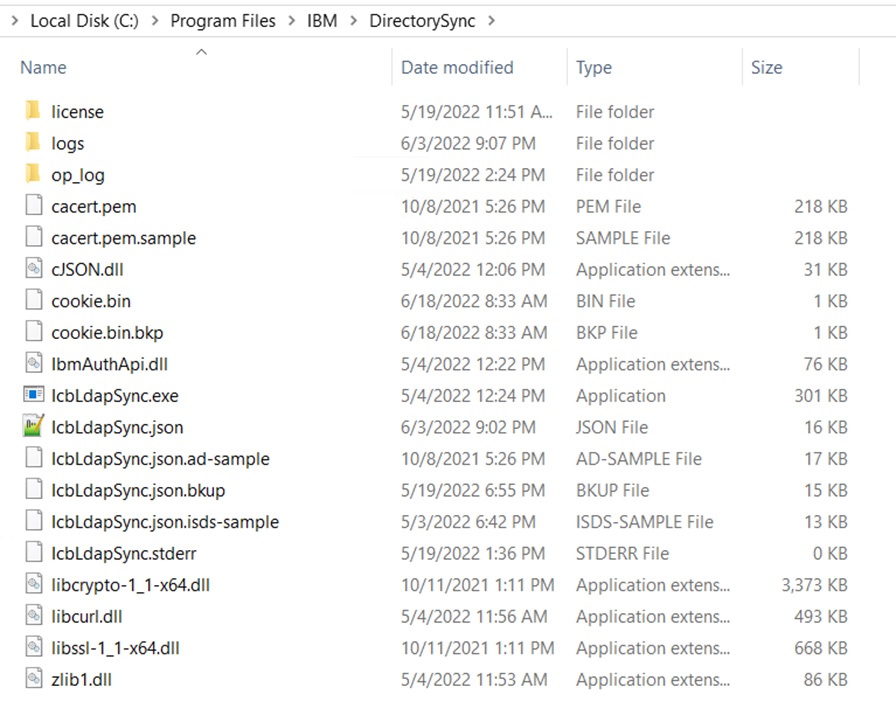896x710 pixels.
Task: Click the libssl-1_1-x64.dll file icon
Action: (34, 647)
